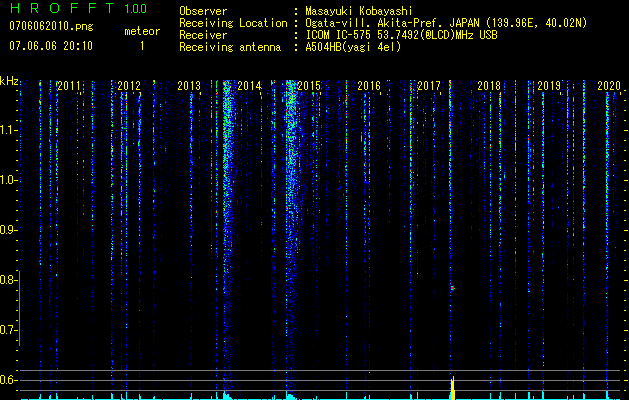Click the timestamp 07.06.06 20:10
Image resolution: width=629 pixels, height=400 pixels.
pos(51,46)
